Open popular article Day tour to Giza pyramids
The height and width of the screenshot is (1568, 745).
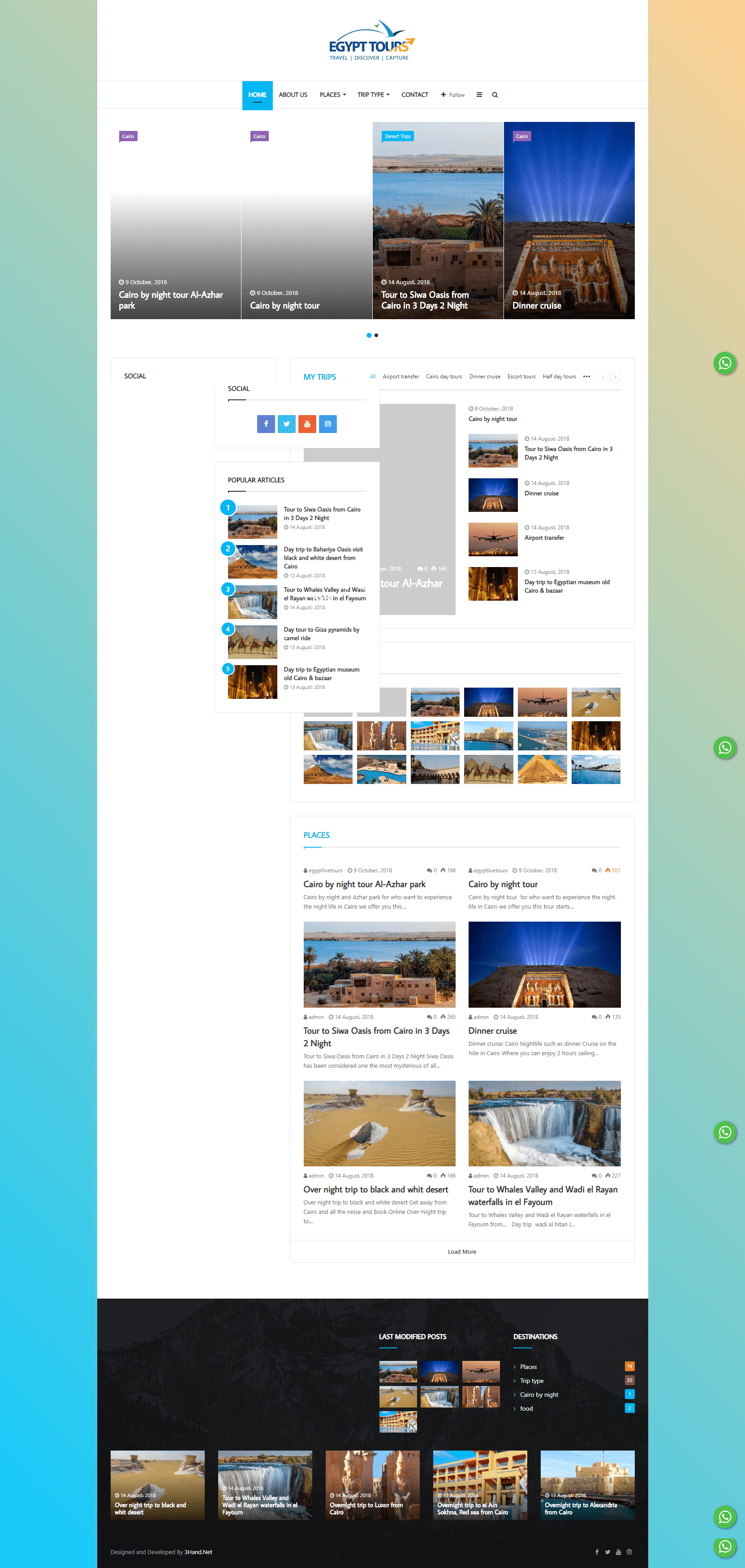click(321, 634)
